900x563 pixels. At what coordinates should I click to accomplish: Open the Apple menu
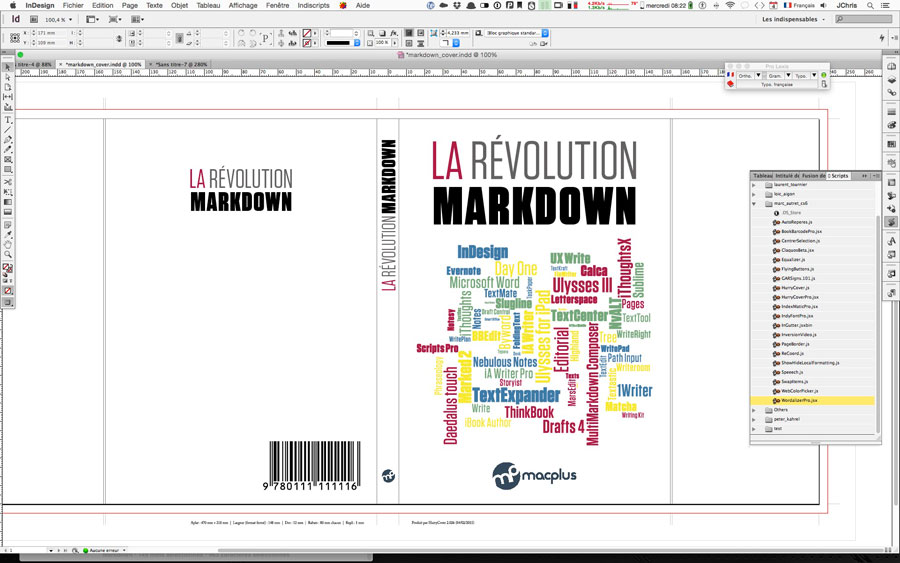tap(13, 5)
